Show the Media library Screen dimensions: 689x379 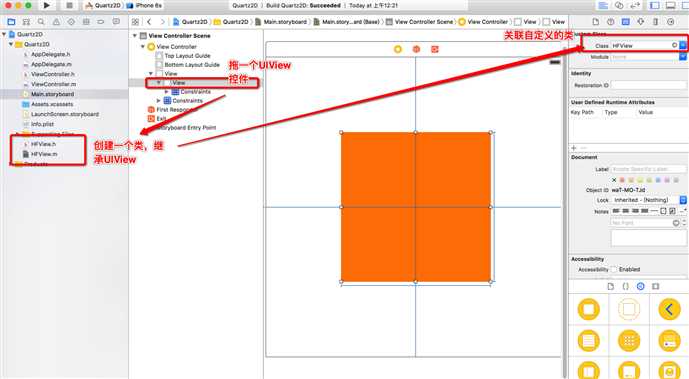pyautogui.click(x=656, y=286)
